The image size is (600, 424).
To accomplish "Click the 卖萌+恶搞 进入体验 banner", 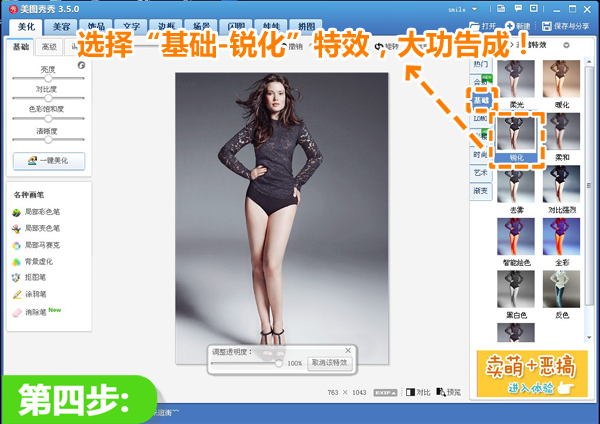I will (532, 373).
